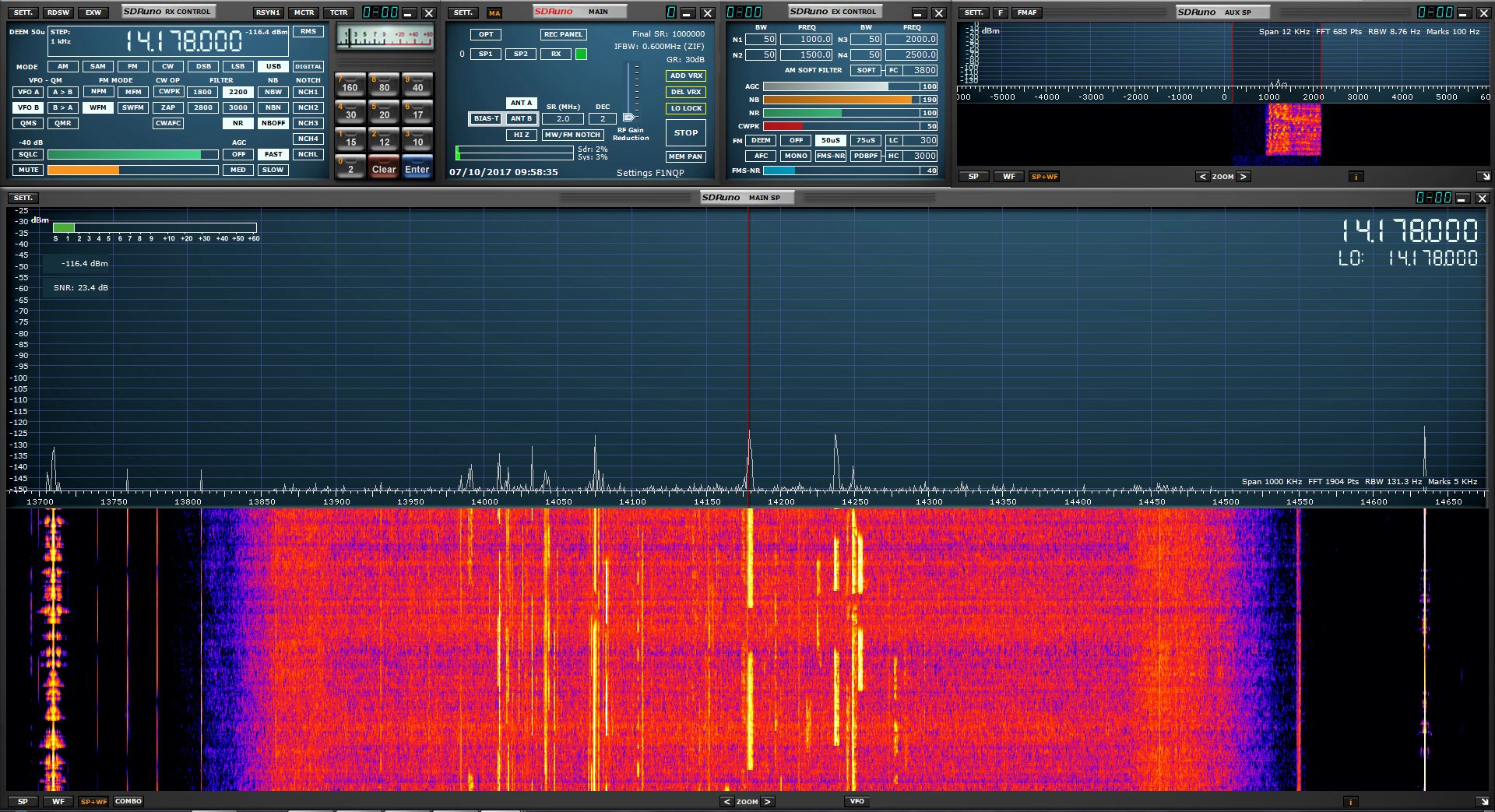Enable DIGITAL mode

click(x=308, y=66)
